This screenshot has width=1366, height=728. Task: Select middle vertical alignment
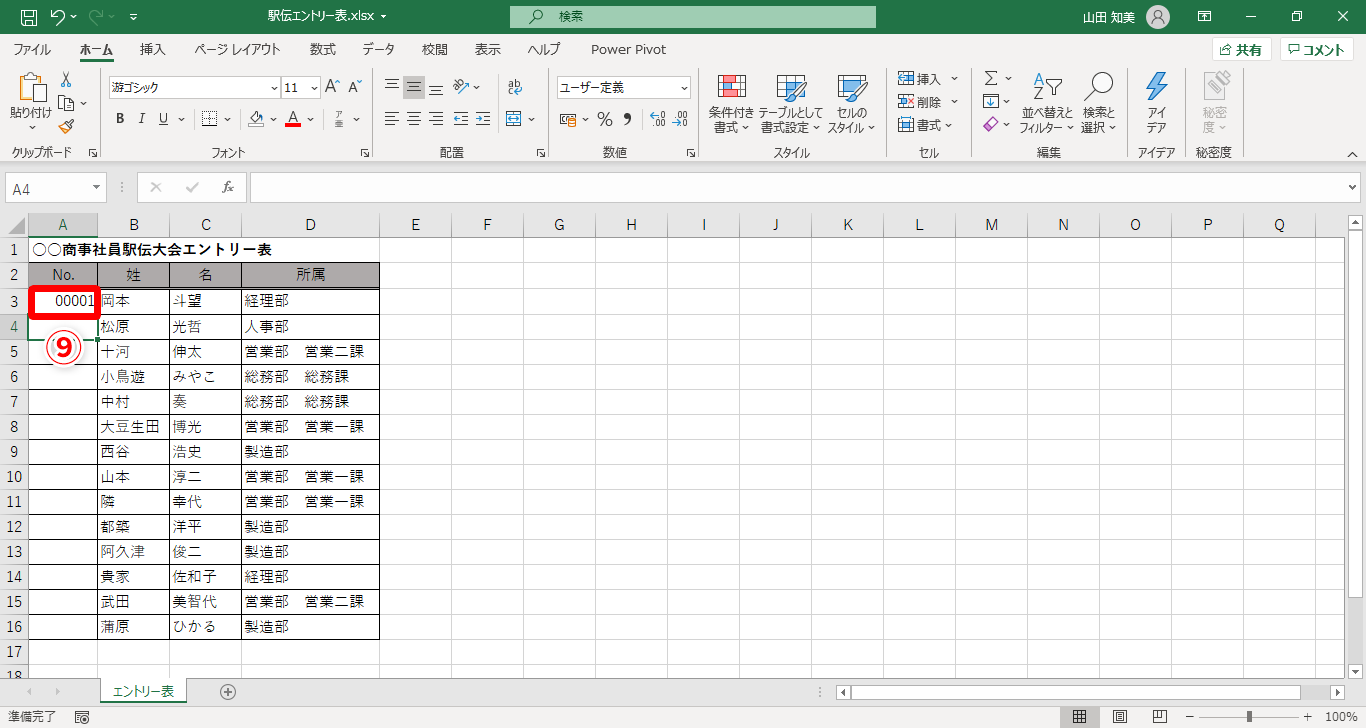[x=414, y=87]
